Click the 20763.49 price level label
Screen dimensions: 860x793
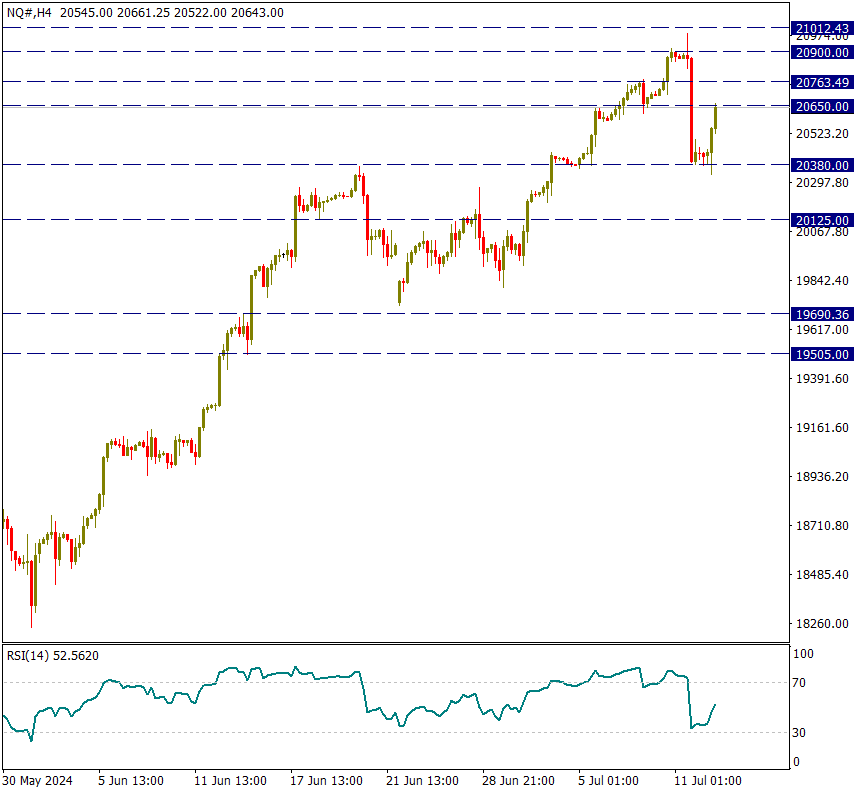(x=822, y=82)
